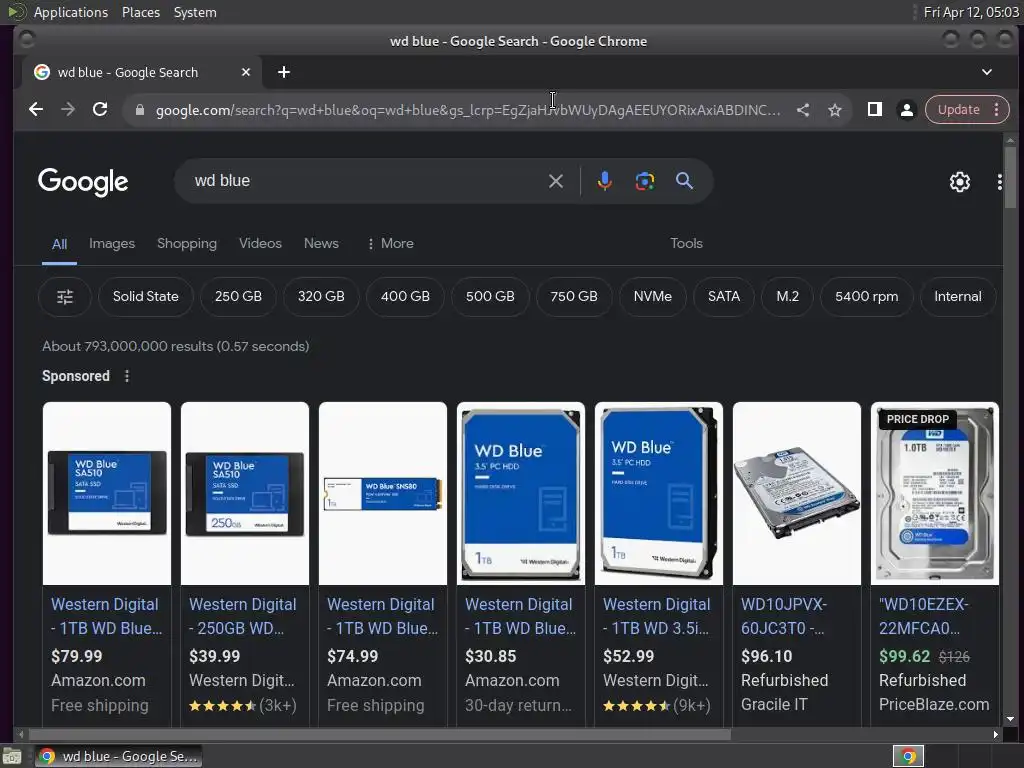Open Chrome's side panel icon

click(874, 110)
